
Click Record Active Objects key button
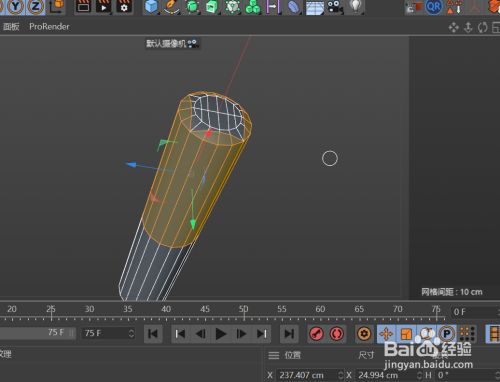[x=316, y=334]
